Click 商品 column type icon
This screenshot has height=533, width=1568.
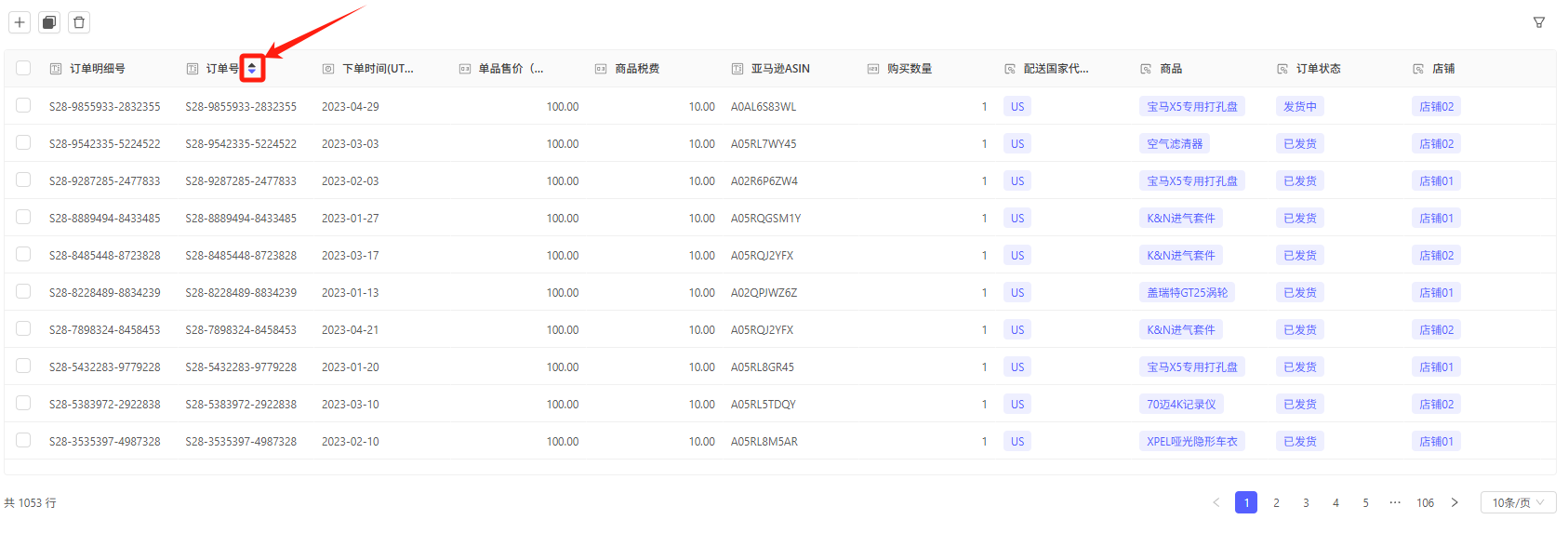pos(1146,69)
